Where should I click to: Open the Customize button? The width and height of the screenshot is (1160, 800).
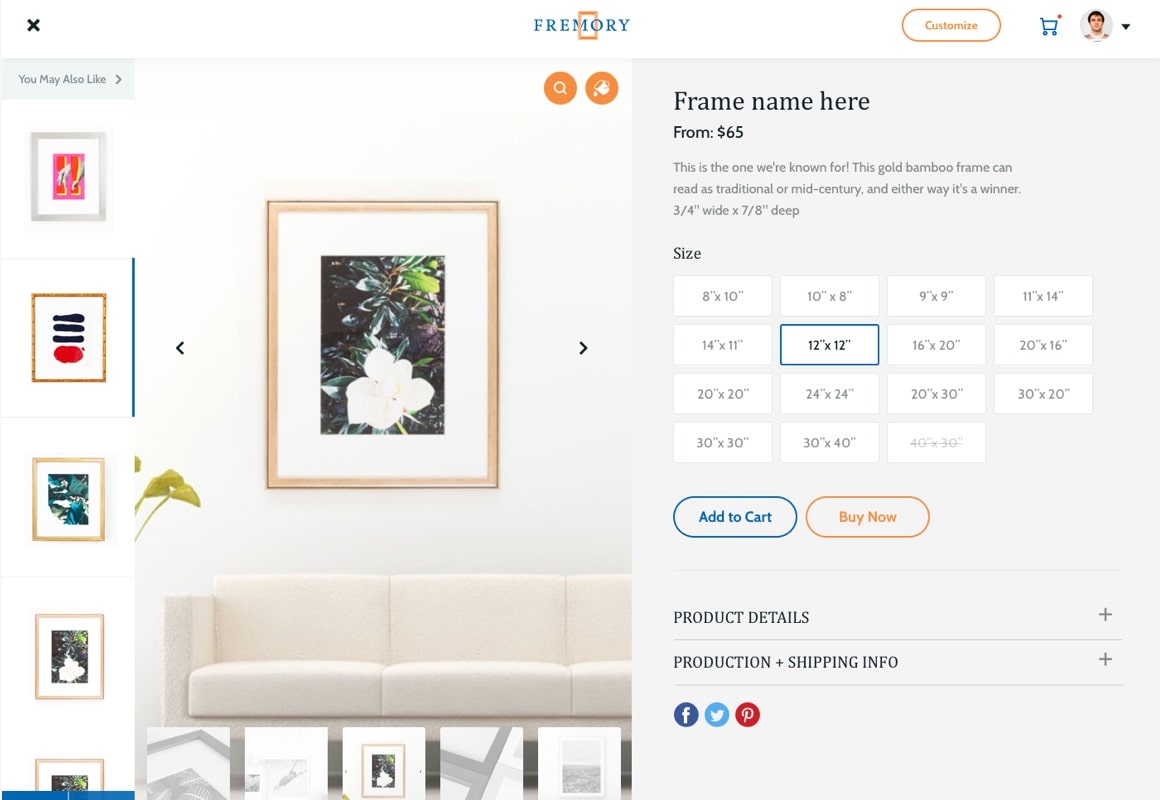951,25
